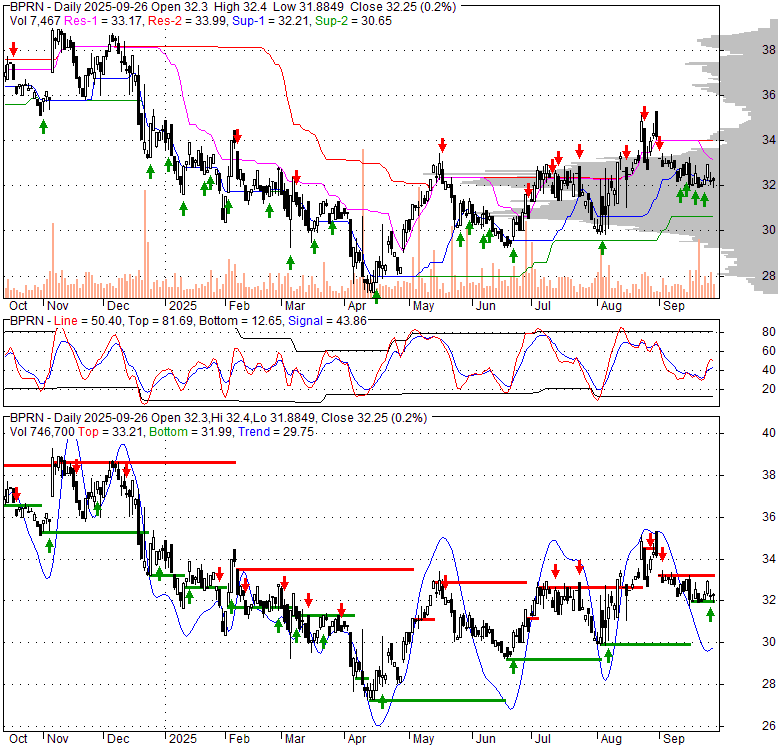Click Close 32.25 (0.2%) in upper chart header
Image resolution: width=780 pixels, height=745 pixels.
403,7
